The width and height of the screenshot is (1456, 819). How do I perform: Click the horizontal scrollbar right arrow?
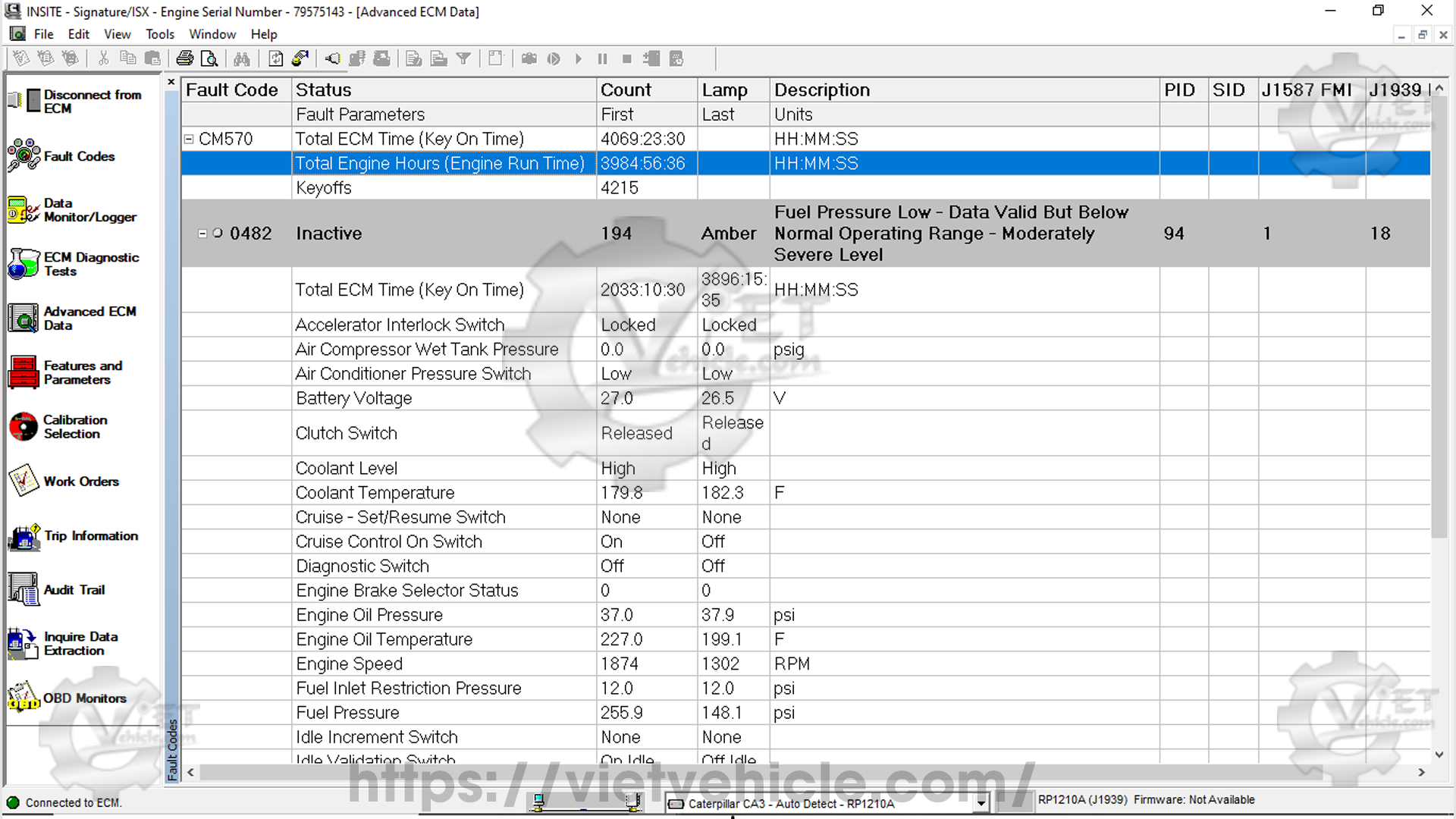pyautogui.click(x=1421, y=772)
